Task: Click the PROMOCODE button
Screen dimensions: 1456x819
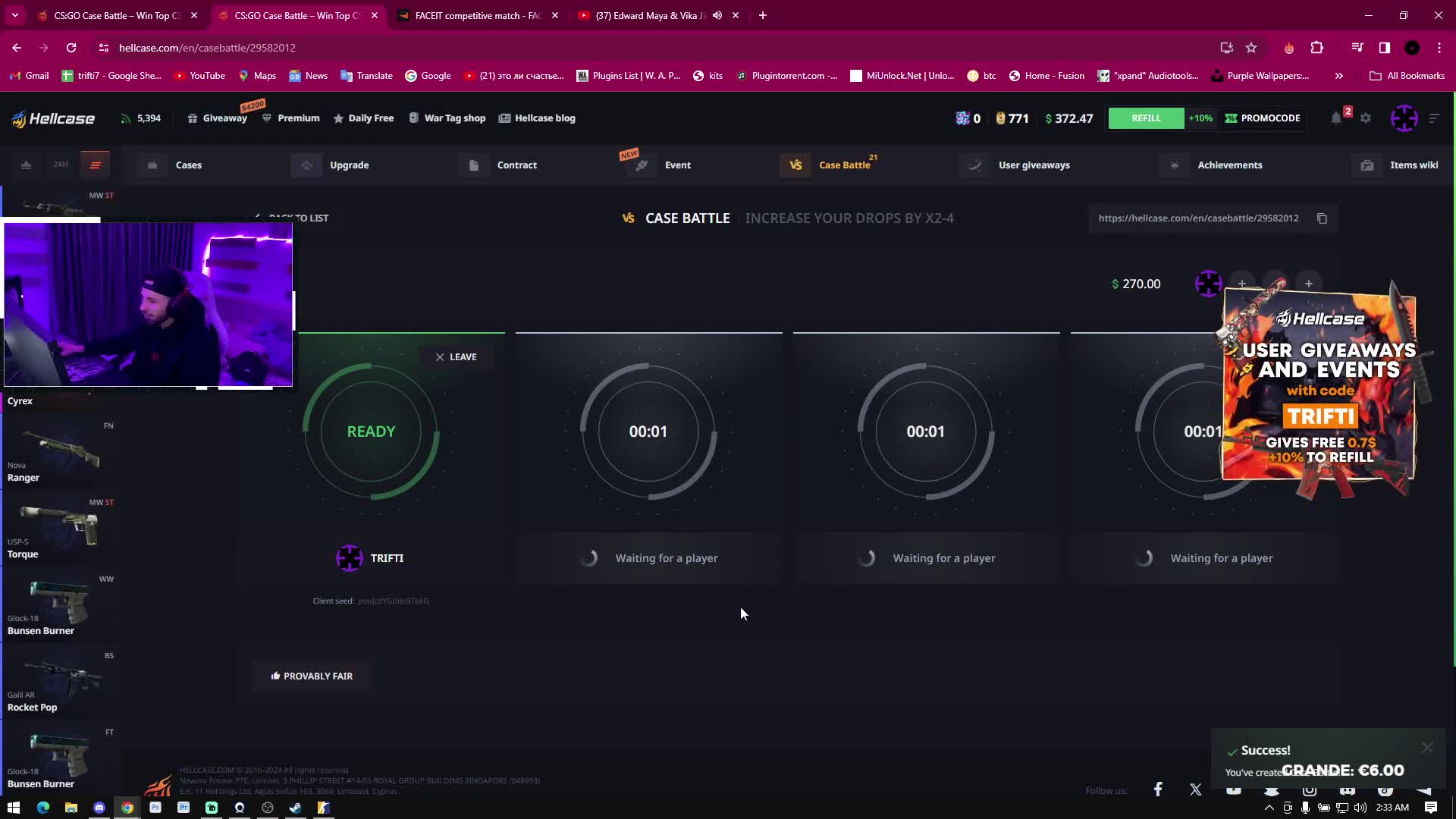Action: 1263,118
